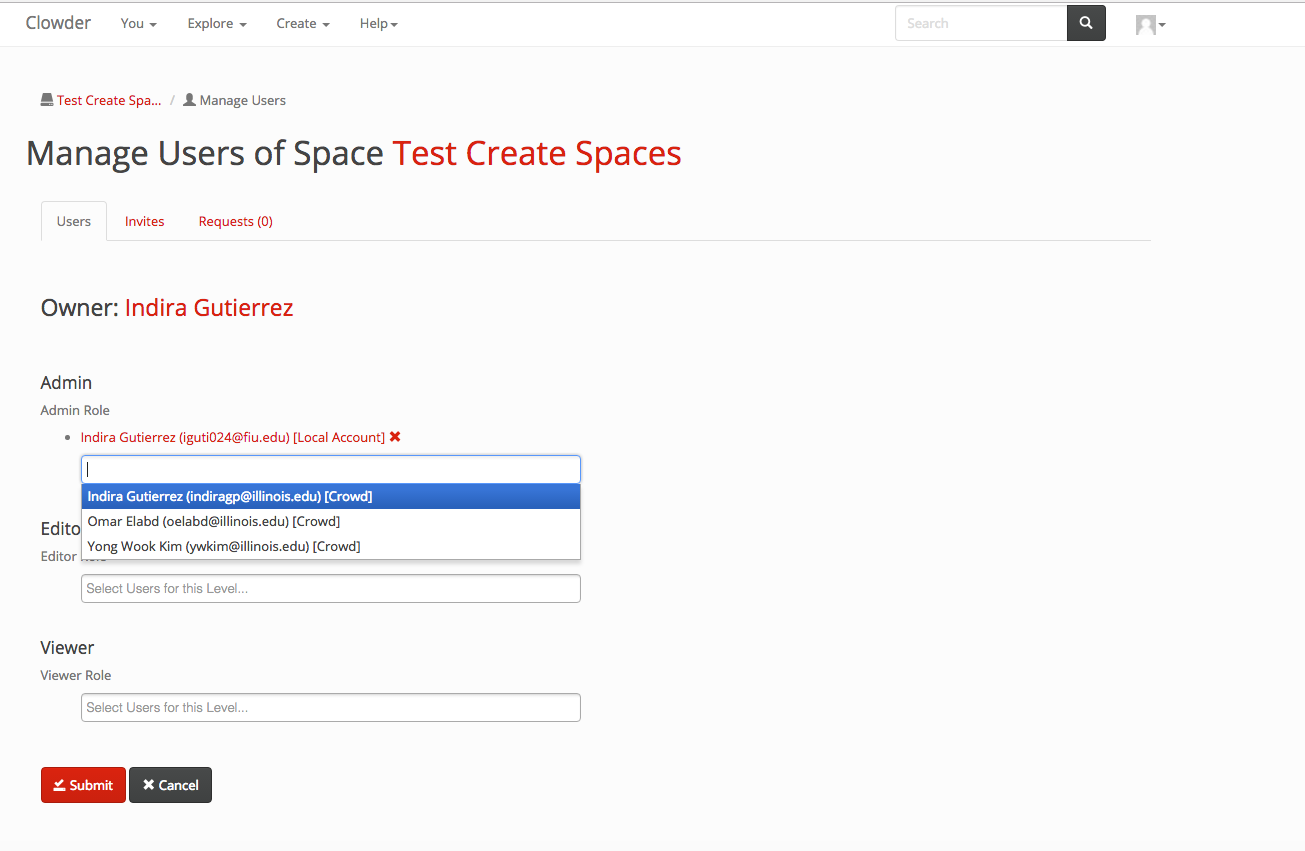Switch to the Invites tab
1305x851 pixels.
coord(144,221)
